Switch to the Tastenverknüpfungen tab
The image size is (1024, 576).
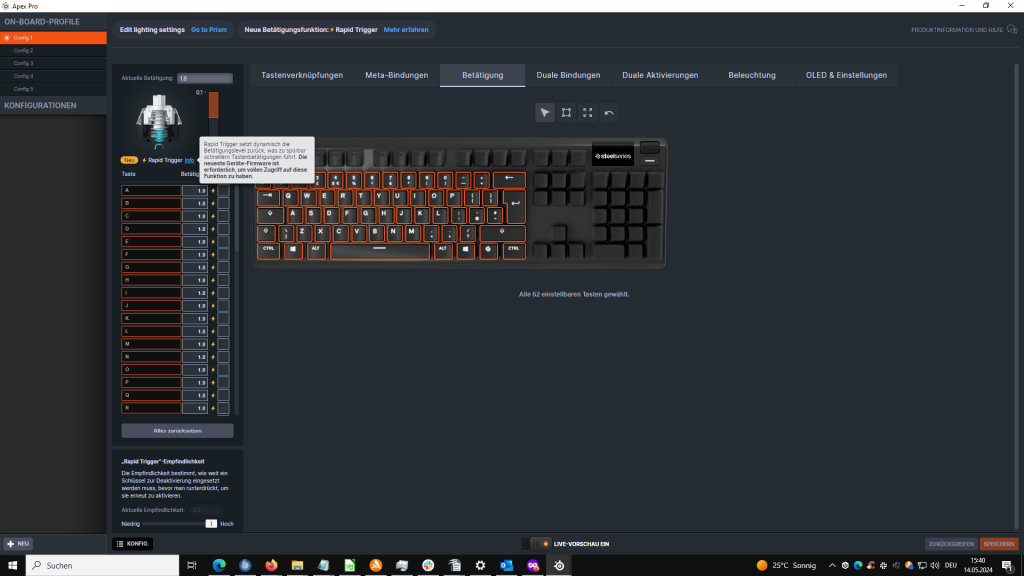coord(302,75)
